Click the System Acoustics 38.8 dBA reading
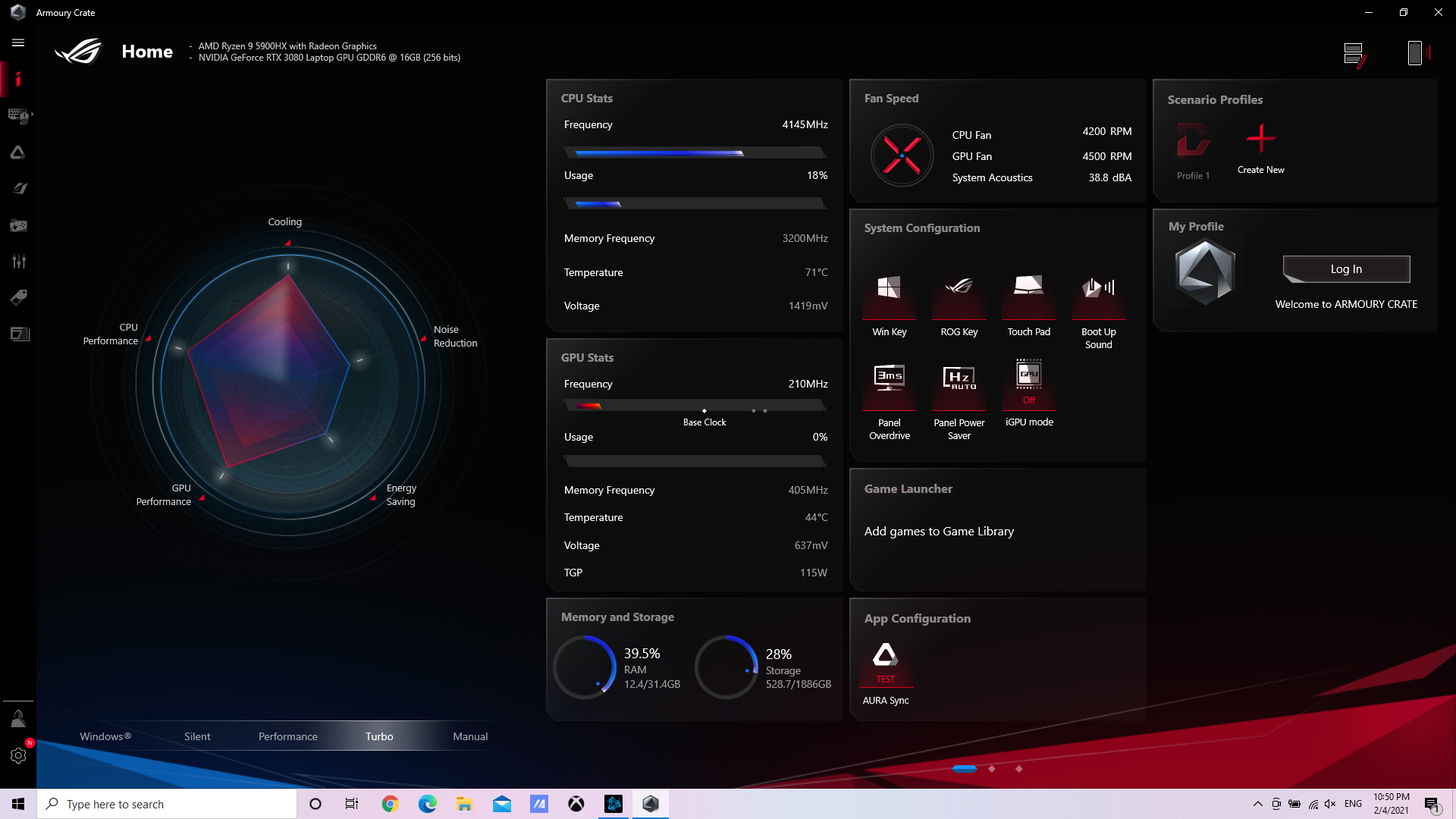The width and height of the screenshot is (1456, 819). click(1109, 177)
